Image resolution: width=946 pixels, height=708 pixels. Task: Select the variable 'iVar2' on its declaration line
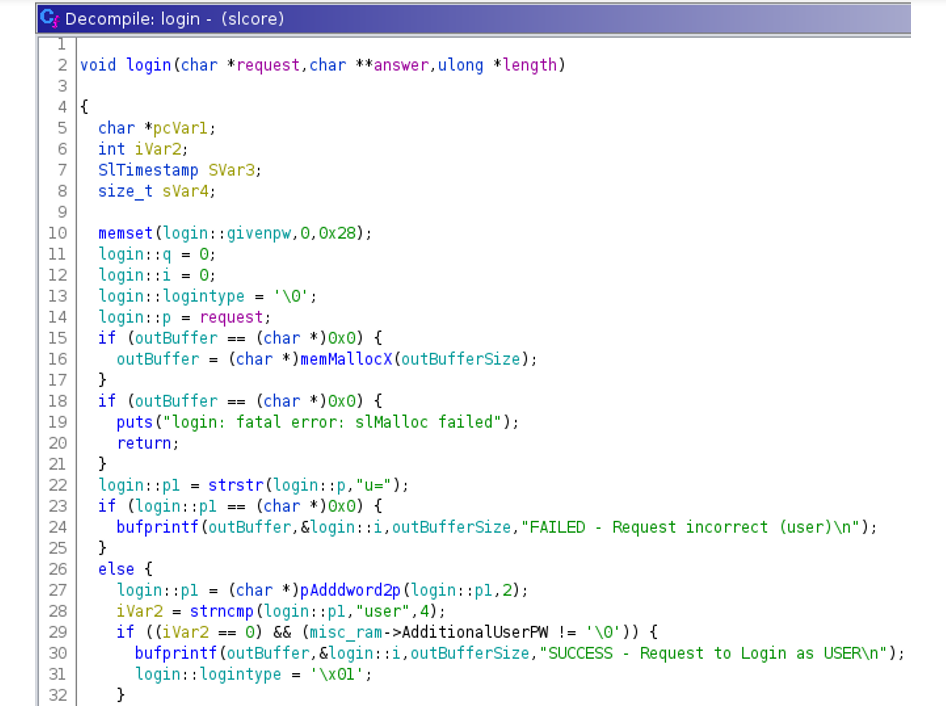(157, 149)
